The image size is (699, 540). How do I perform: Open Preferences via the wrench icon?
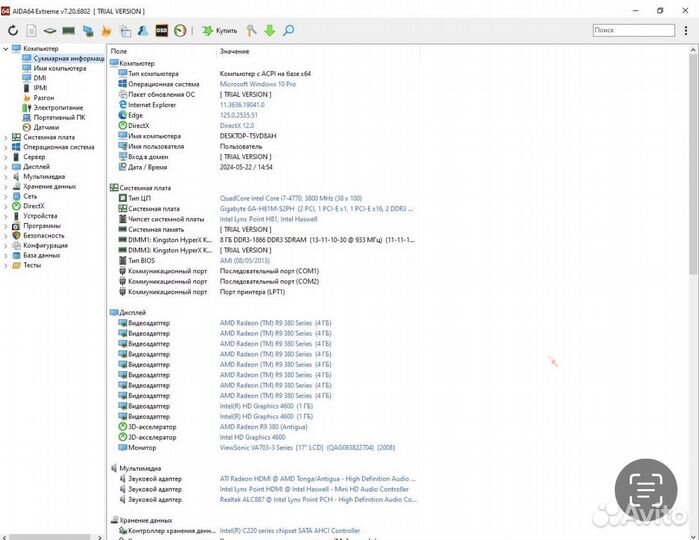tap(251, 30)
